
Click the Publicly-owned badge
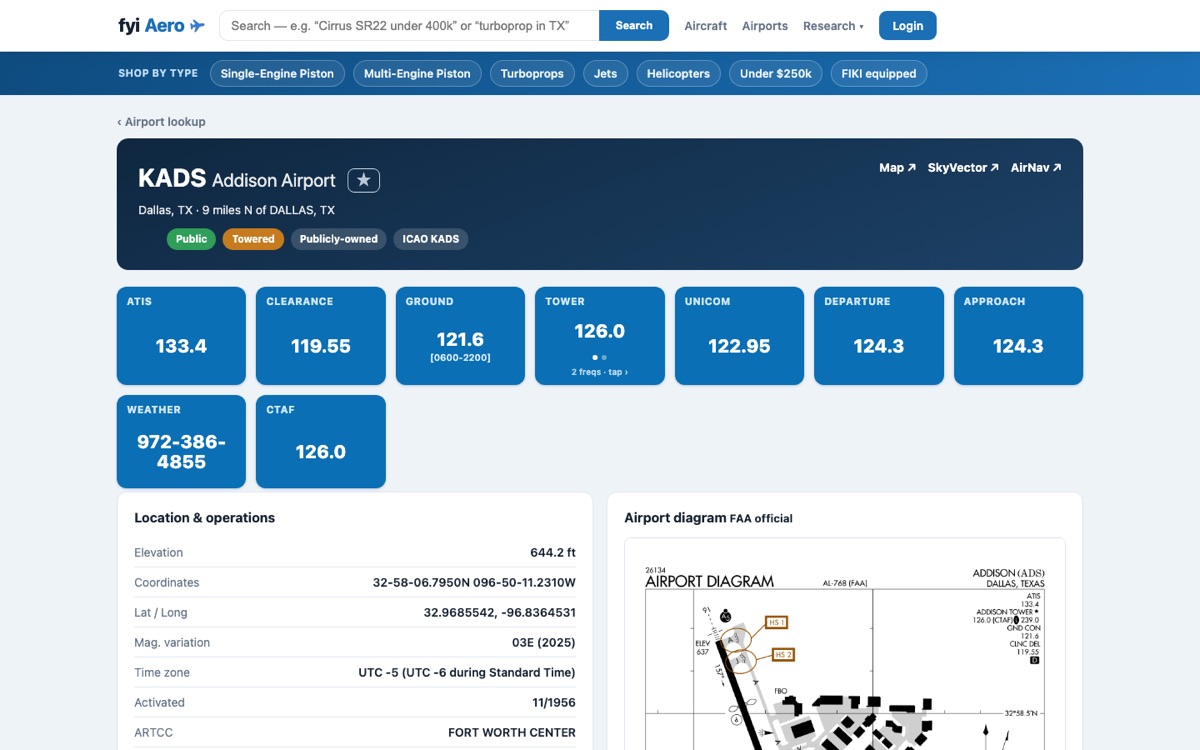point(339,239)
